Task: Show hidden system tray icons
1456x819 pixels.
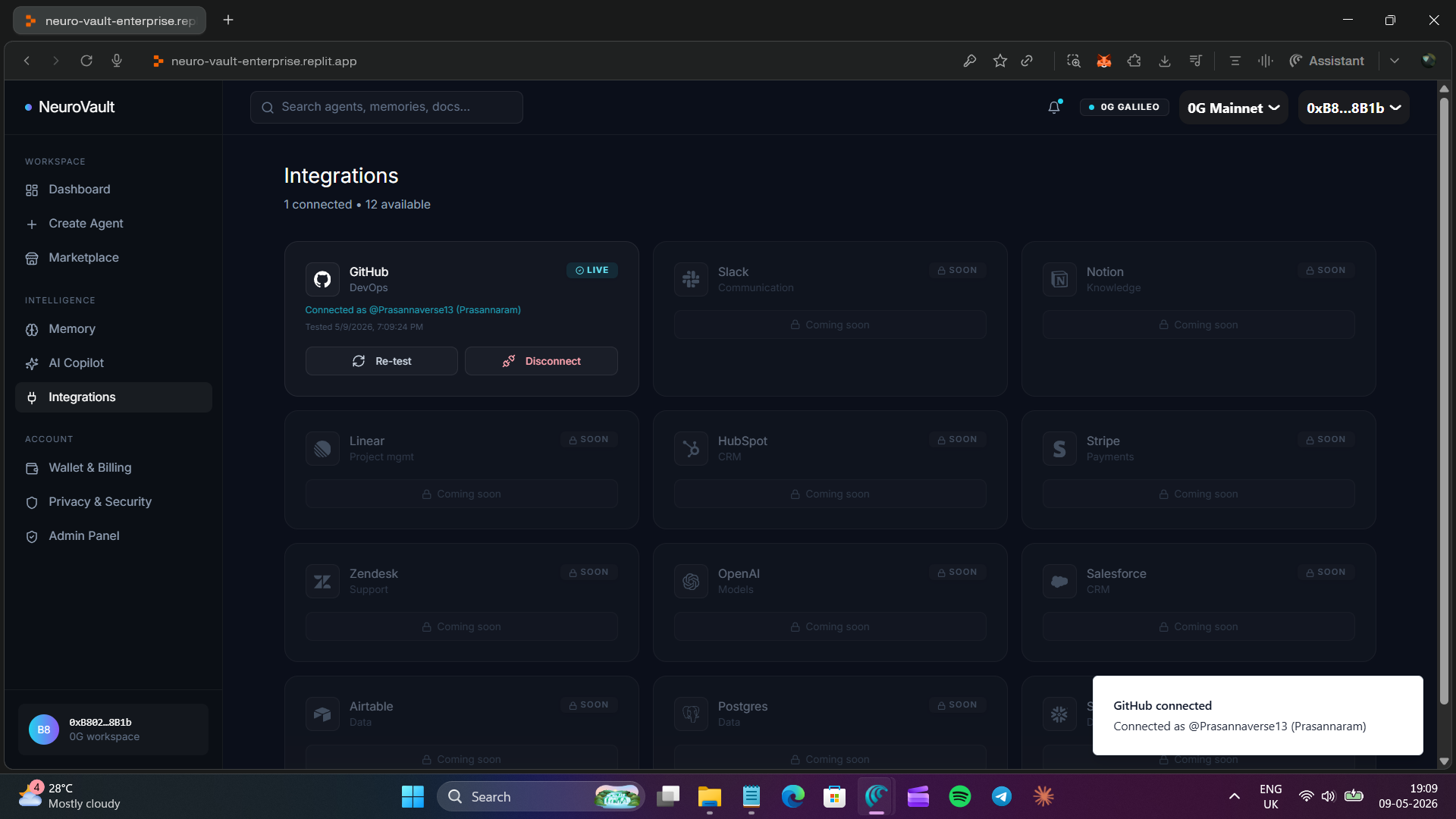Action: pos(1235,796)
